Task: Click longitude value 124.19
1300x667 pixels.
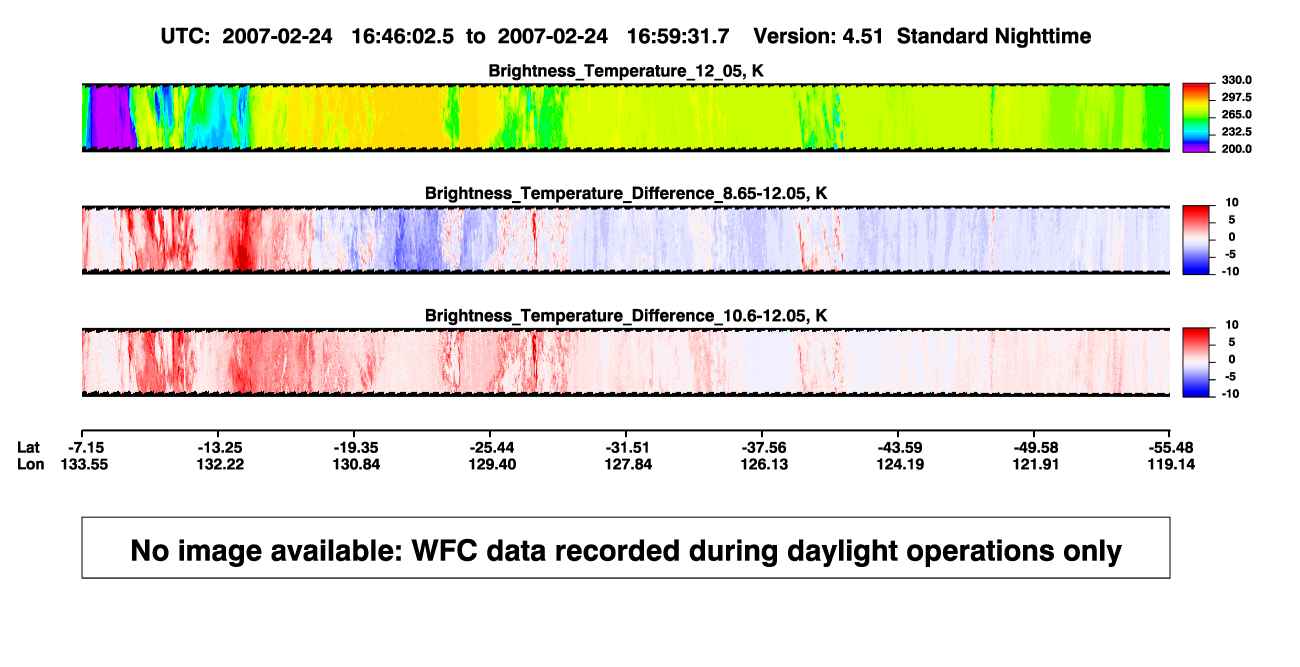Action: (x=898, y=464)
